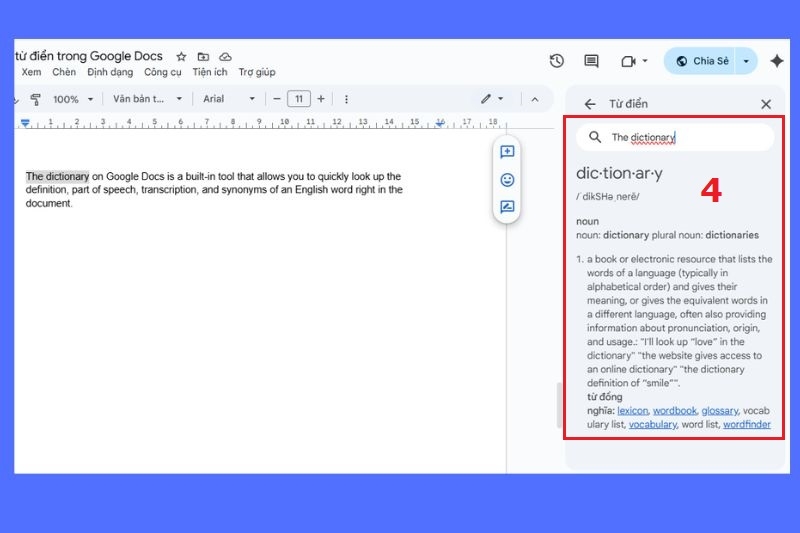Expand the share options arrow
Image resolution: width=800 pixels, height=533 pixels.
[x=746, y=61]
